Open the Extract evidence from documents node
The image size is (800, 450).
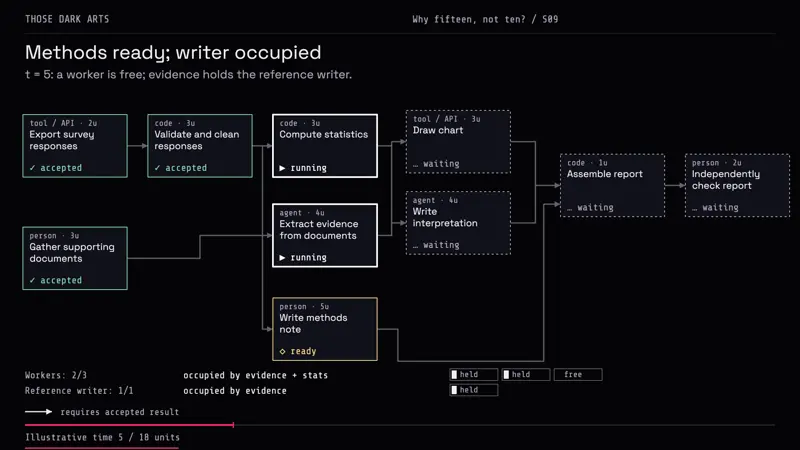325,235
